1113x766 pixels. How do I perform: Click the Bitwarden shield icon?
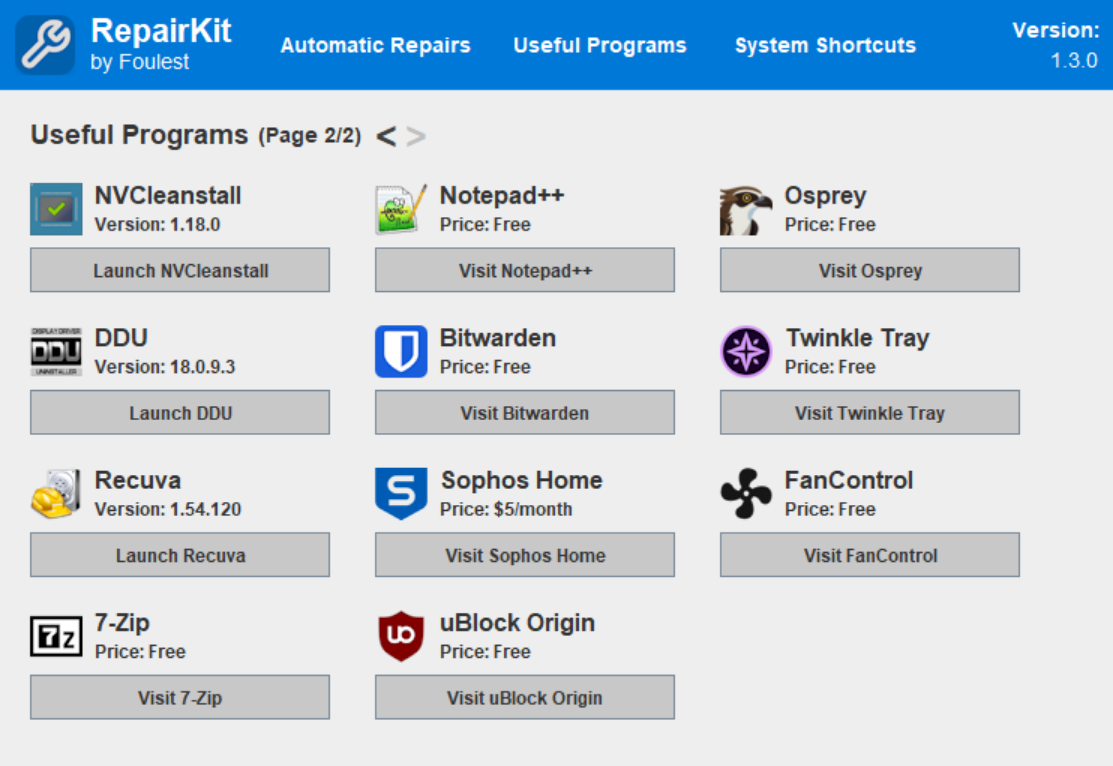(401, 351)
